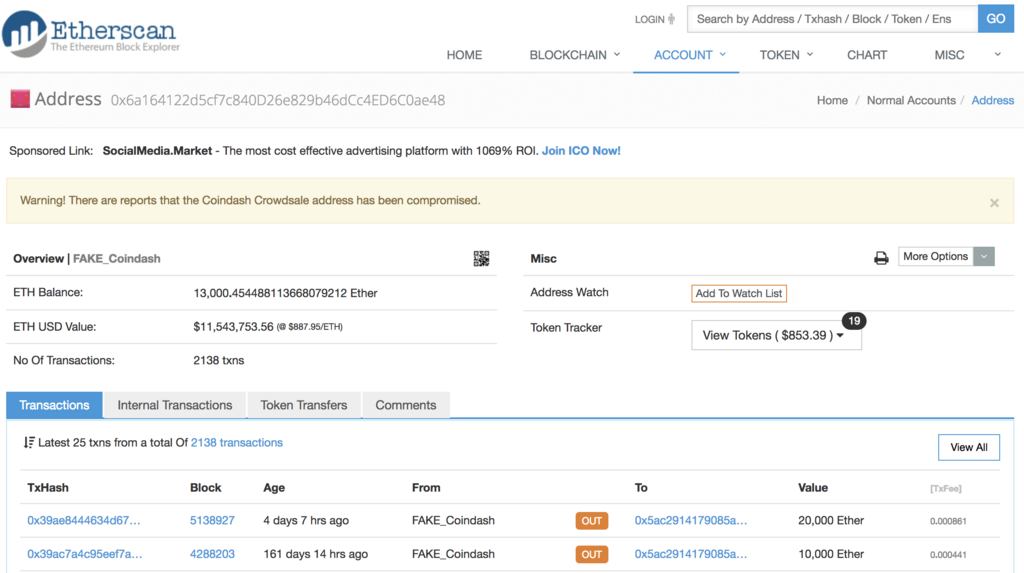1024x573 pixels.
Task: Open transaction 0x39ac7a4c95eef7a…
Action: coord(84,554)
